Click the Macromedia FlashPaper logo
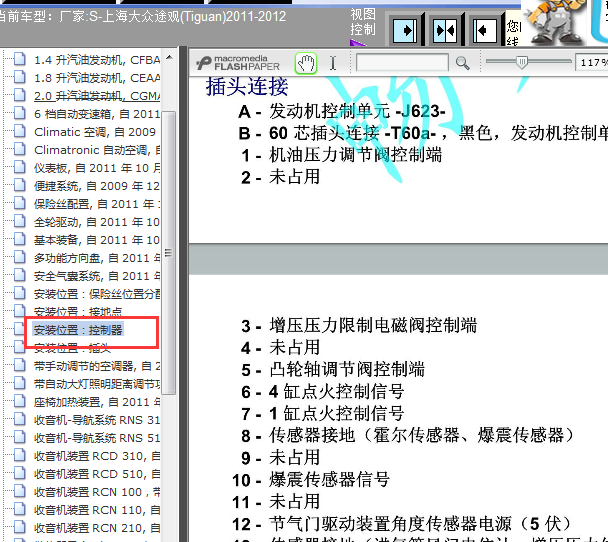Viewport: 608px width, 542px height. point(238,63)
